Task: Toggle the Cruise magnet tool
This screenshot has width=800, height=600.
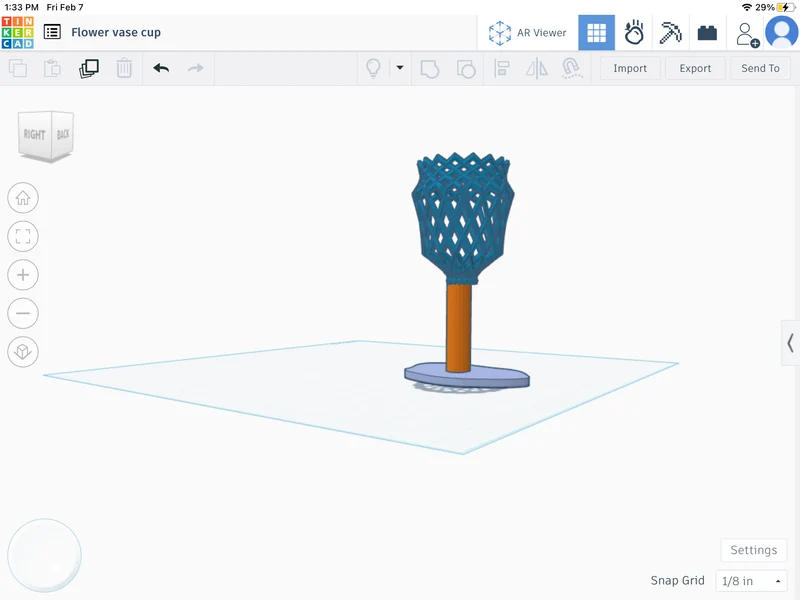Action: [571, 68]
